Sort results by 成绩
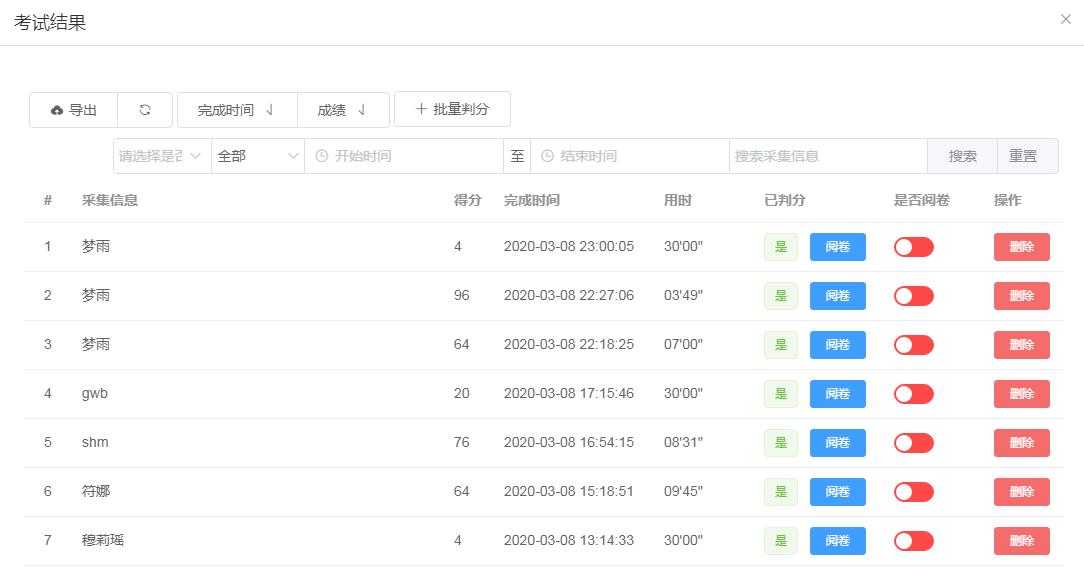 click(x=343, y=110)
